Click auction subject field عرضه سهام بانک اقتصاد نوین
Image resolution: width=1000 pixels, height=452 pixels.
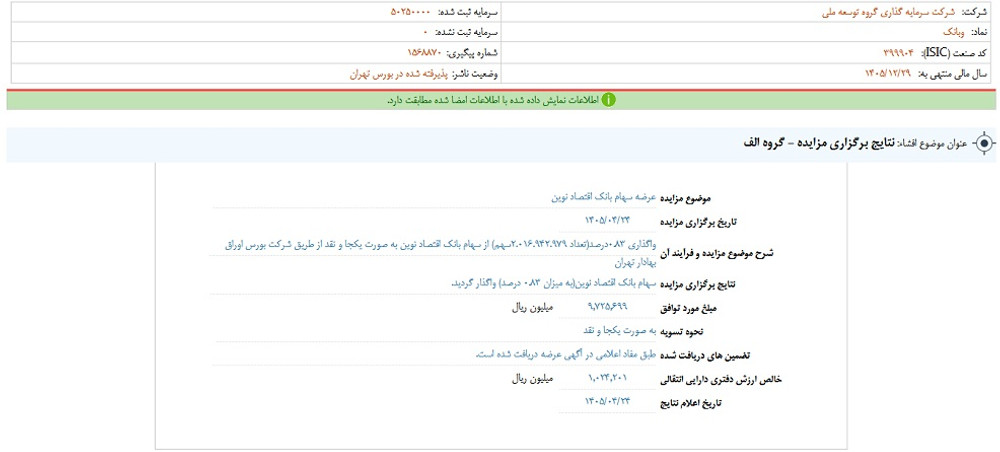point(603,198)
